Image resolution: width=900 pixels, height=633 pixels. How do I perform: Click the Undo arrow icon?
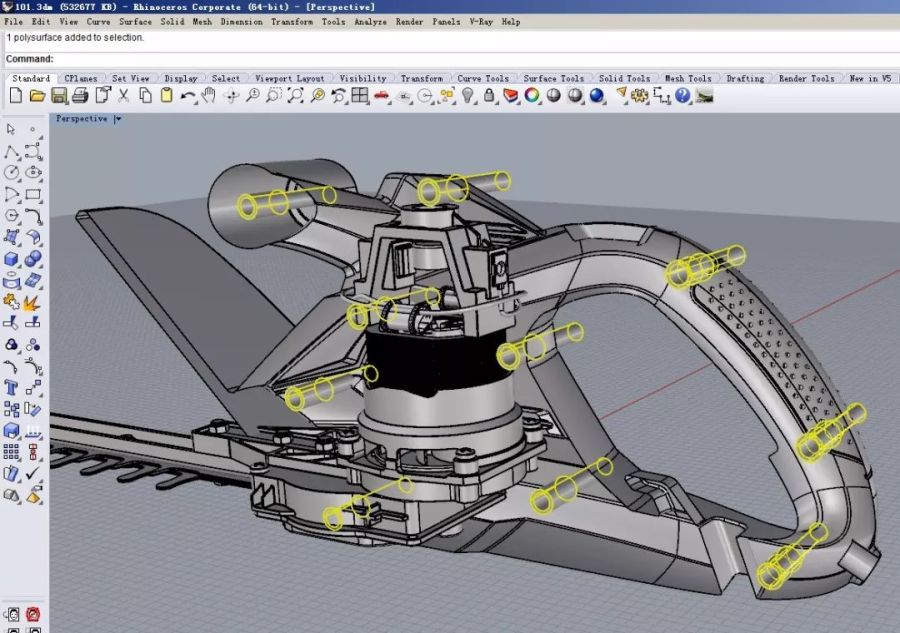(188, 96)
